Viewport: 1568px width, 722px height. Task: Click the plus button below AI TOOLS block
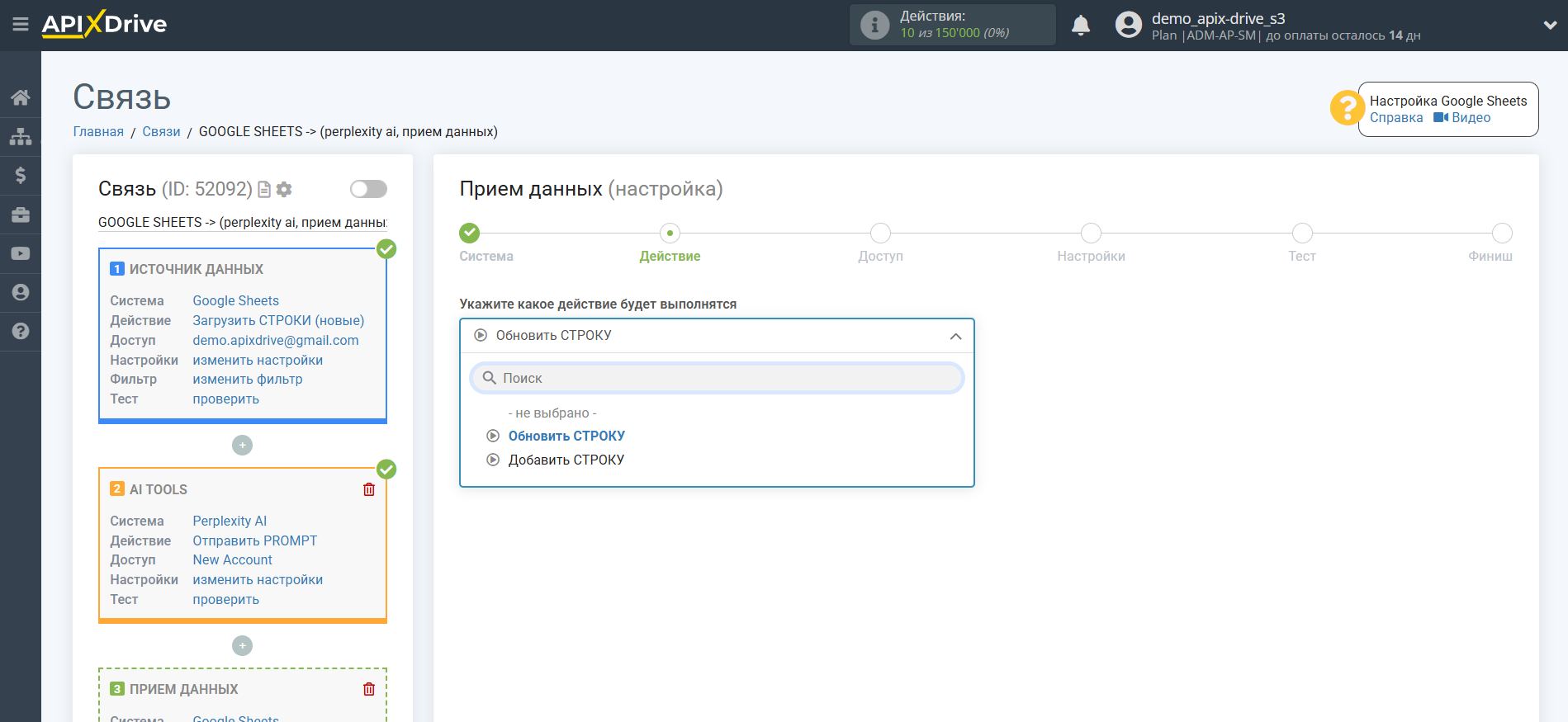click(242, 645)
